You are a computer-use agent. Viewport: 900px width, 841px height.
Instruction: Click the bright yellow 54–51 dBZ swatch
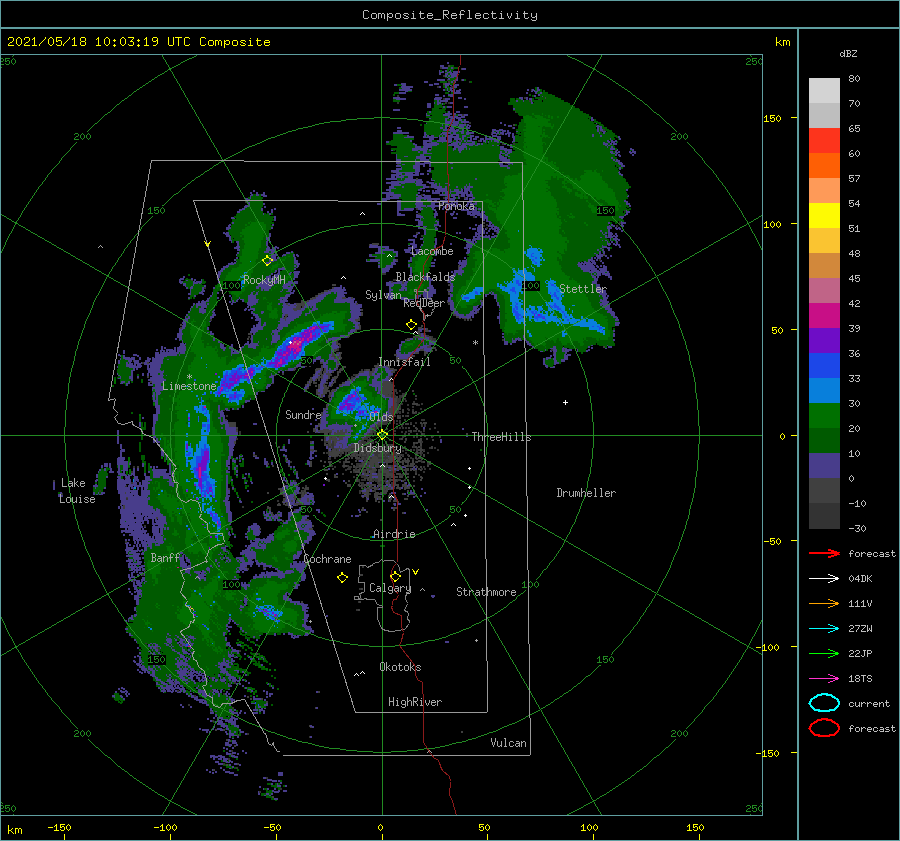tap(824, 216)
